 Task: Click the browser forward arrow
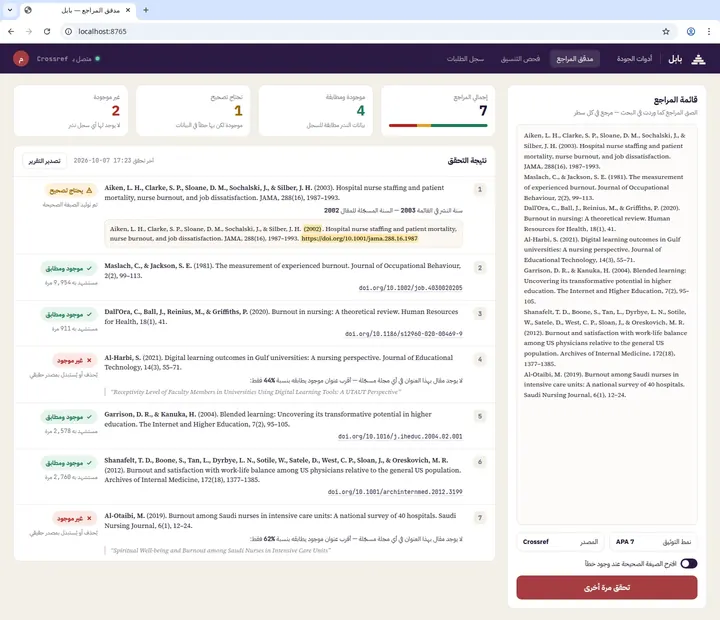(x=29, y=31)
